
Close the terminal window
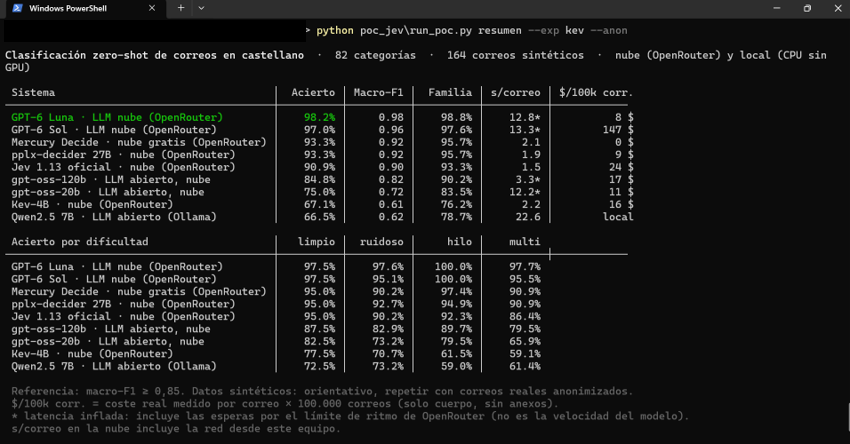pos(838,8)
